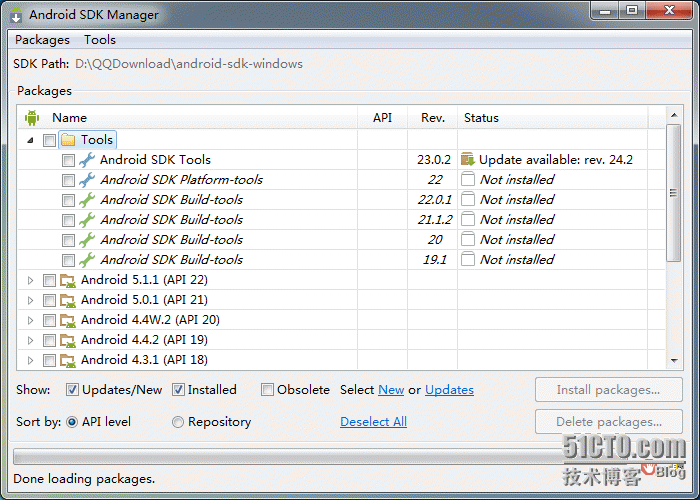Click the wrench icon for Build-tools rev 20
The width and height of the screenshot is (700, 500).
(87, 240)
